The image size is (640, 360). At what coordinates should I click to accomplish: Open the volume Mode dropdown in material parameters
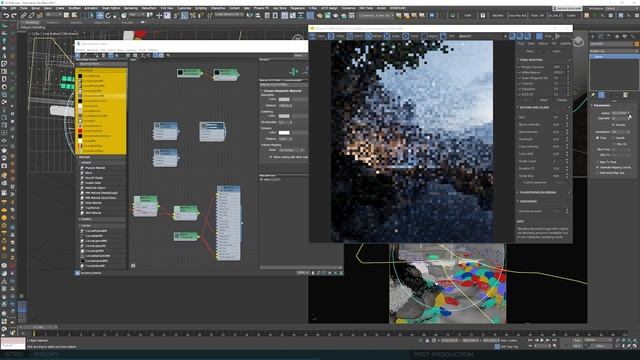(291, 150)
